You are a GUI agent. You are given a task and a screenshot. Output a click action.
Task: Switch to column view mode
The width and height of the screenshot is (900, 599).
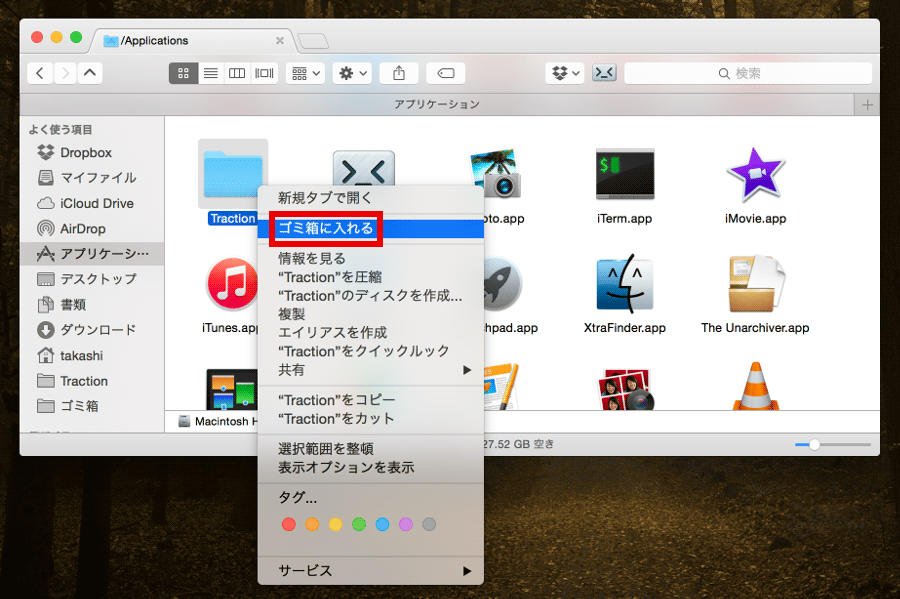click(237, 73)
